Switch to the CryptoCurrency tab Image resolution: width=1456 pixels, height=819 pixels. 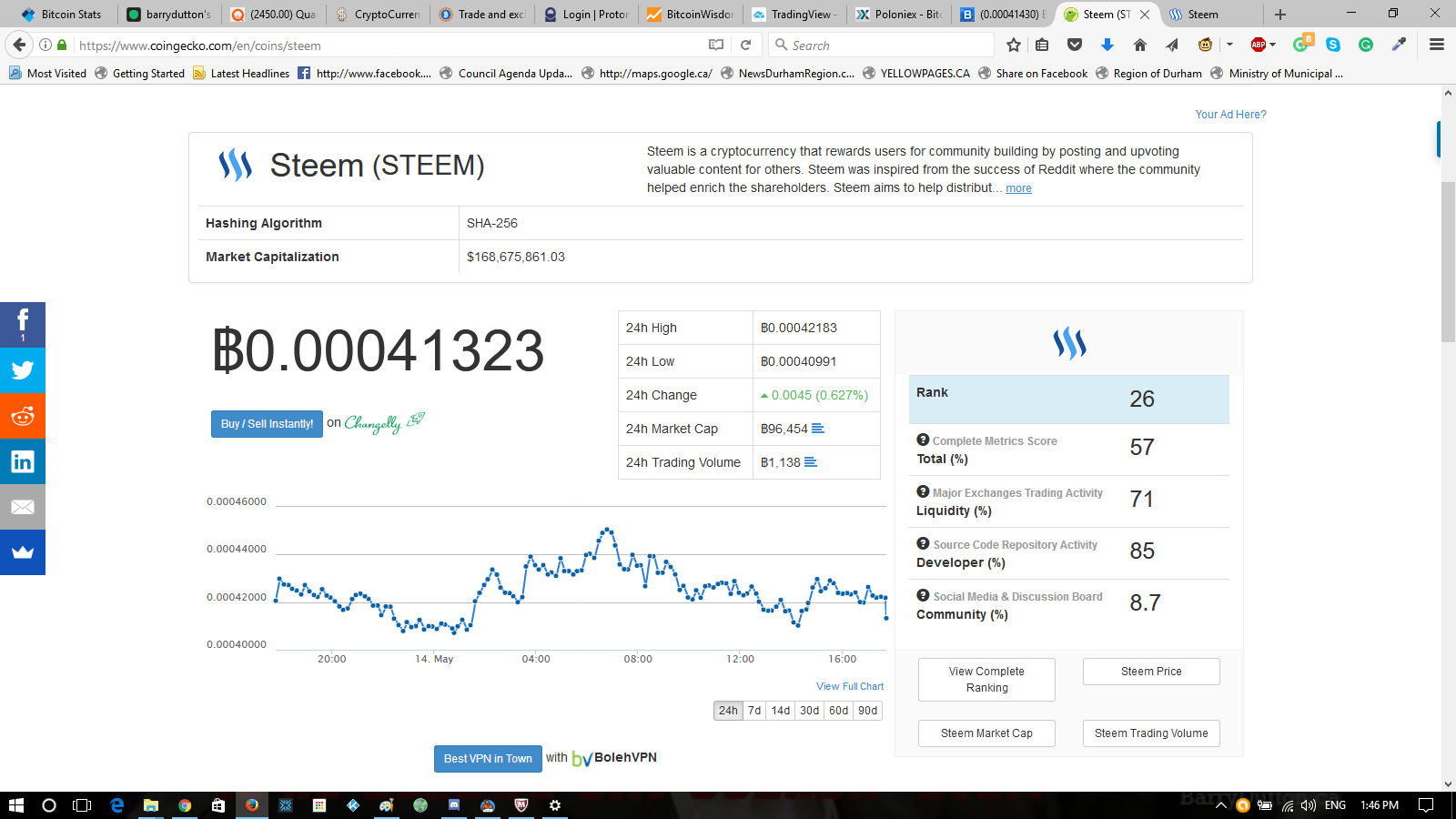tap(378, 14)
